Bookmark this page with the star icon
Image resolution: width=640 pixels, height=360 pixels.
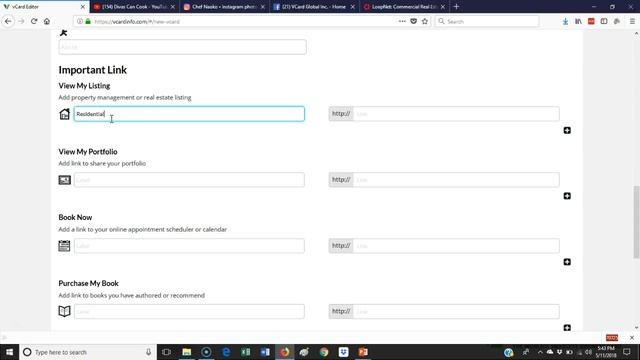coord(425,21)
